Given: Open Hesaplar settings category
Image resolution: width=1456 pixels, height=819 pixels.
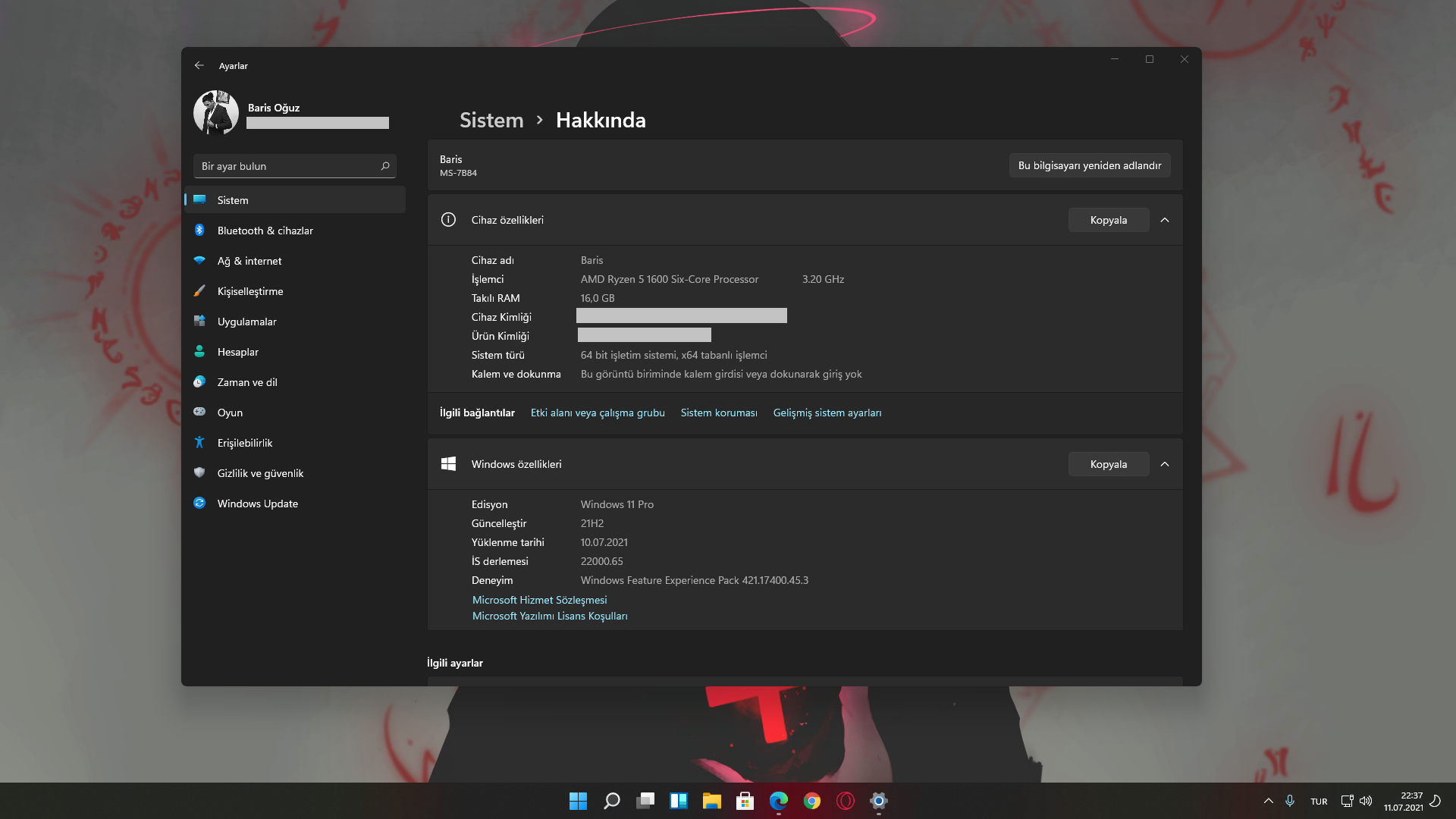Looking at the screenshot, I should tap(237, 352).
